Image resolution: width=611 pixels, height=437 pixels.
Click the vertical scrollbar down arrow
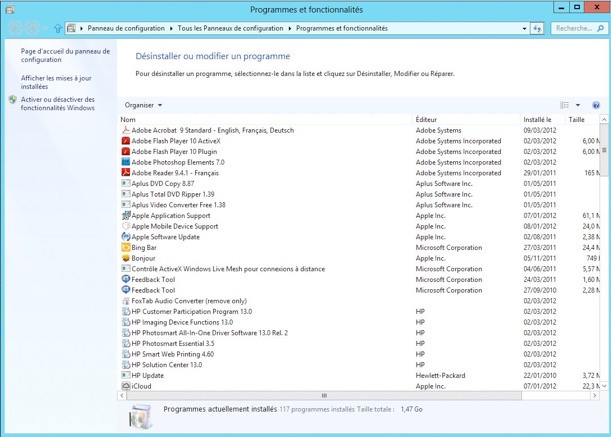click(x=604, y=386)
